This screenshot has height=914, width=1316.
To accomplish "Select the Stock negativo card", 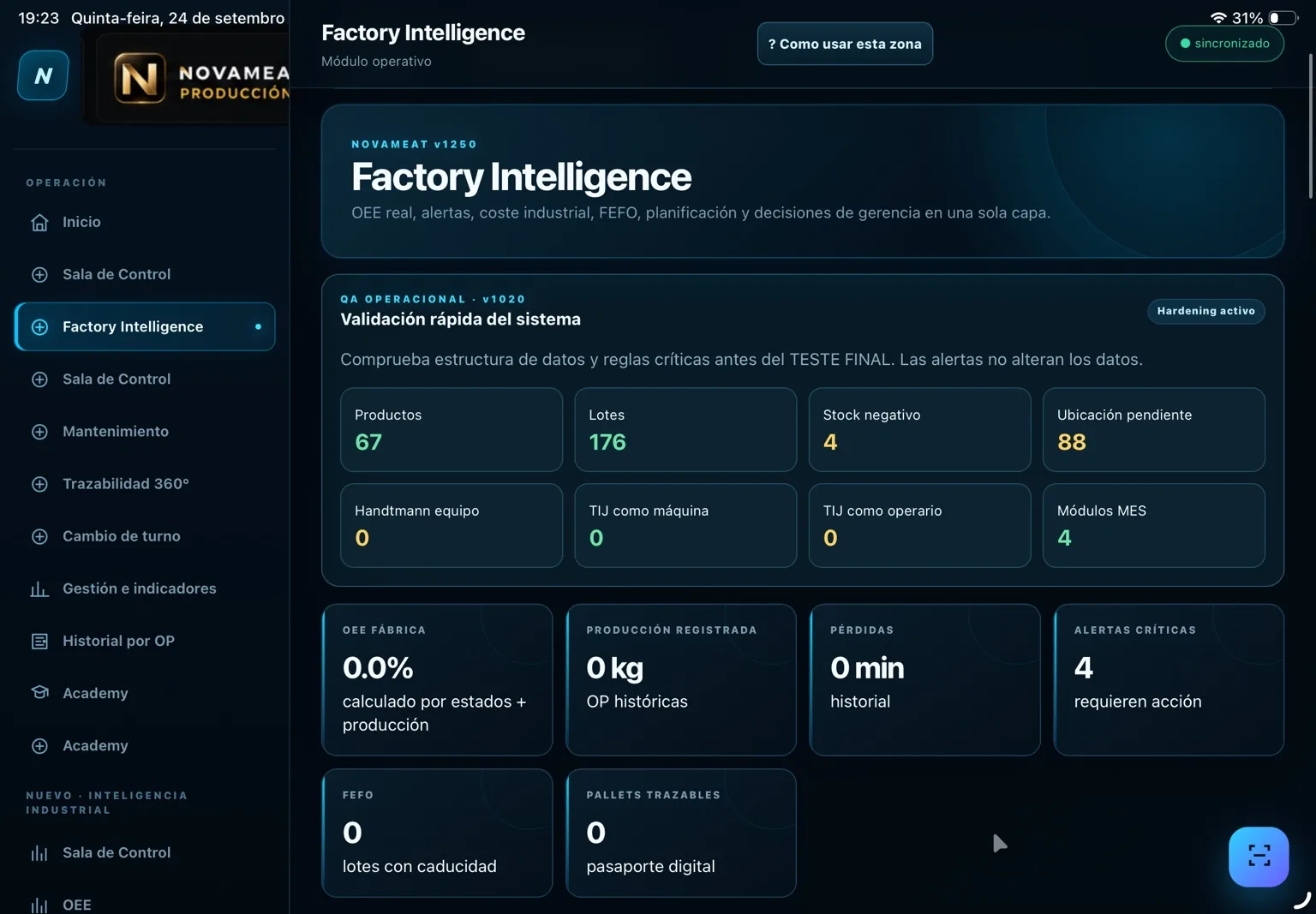I will click(919, 430).
